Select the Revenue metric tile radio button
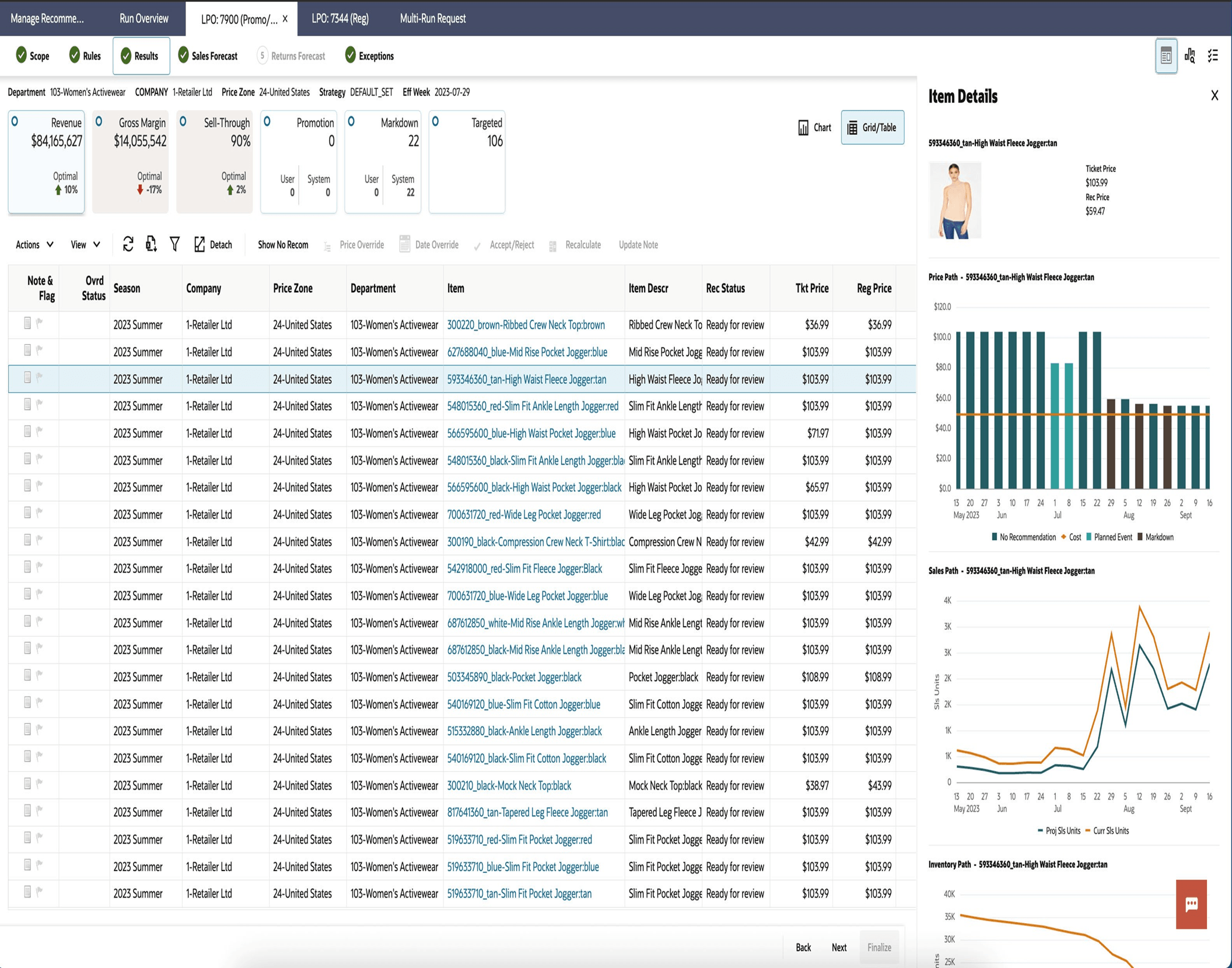 tap(13, 121)
